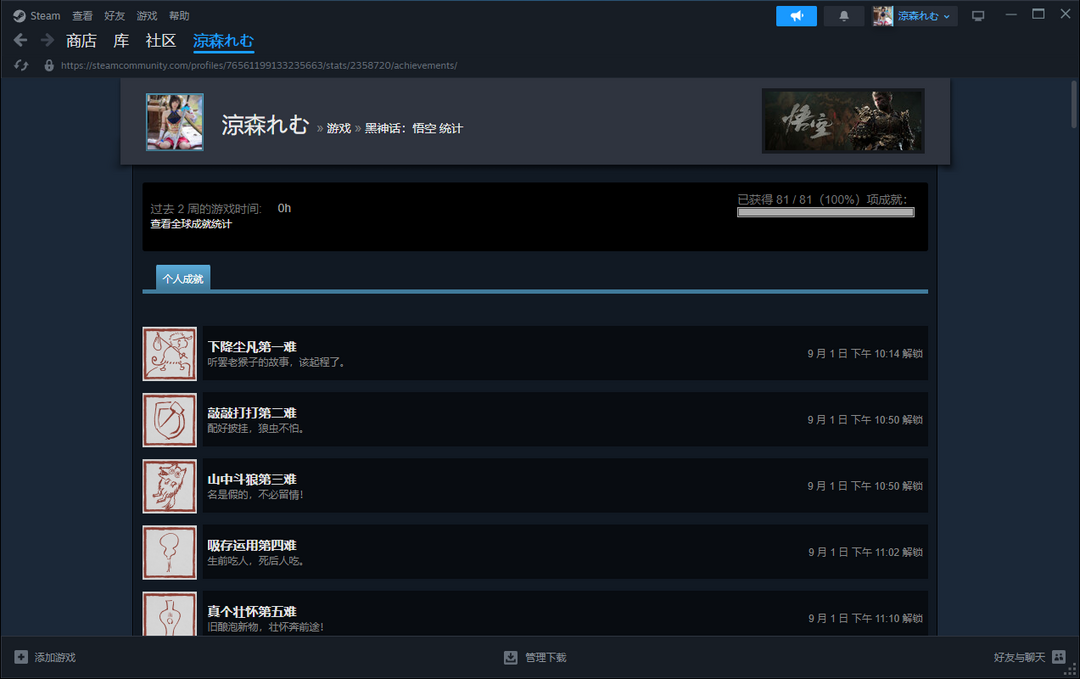Viewport: 1080px width, 679px height.
Task: Click the 下午 10:14 解锁 timestamp
Action: pyautogui.click(x=865, y=353)
